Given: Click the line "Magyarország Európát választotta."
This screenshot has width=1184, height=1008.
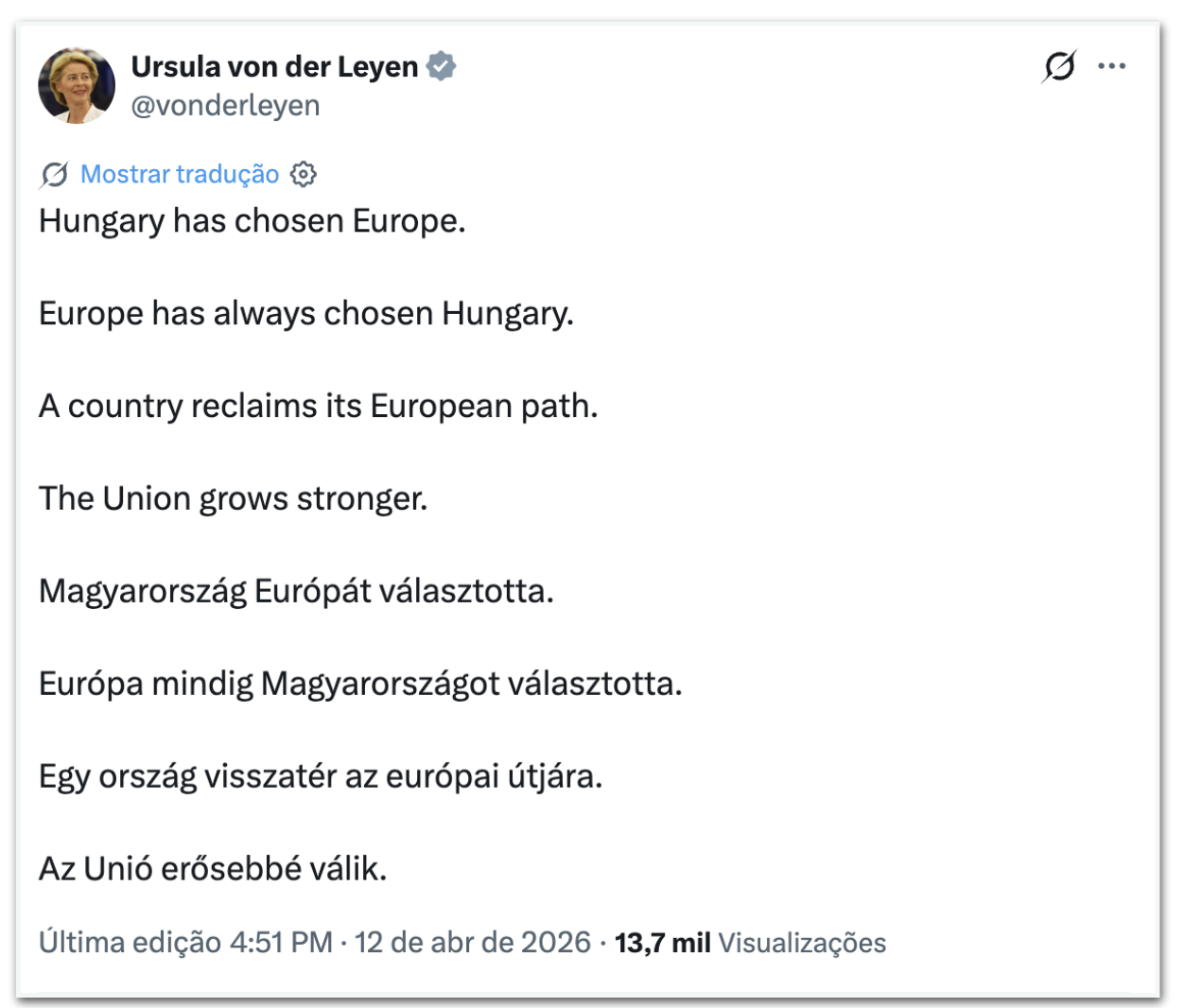Looking at the screenshot, I should 296,591.
